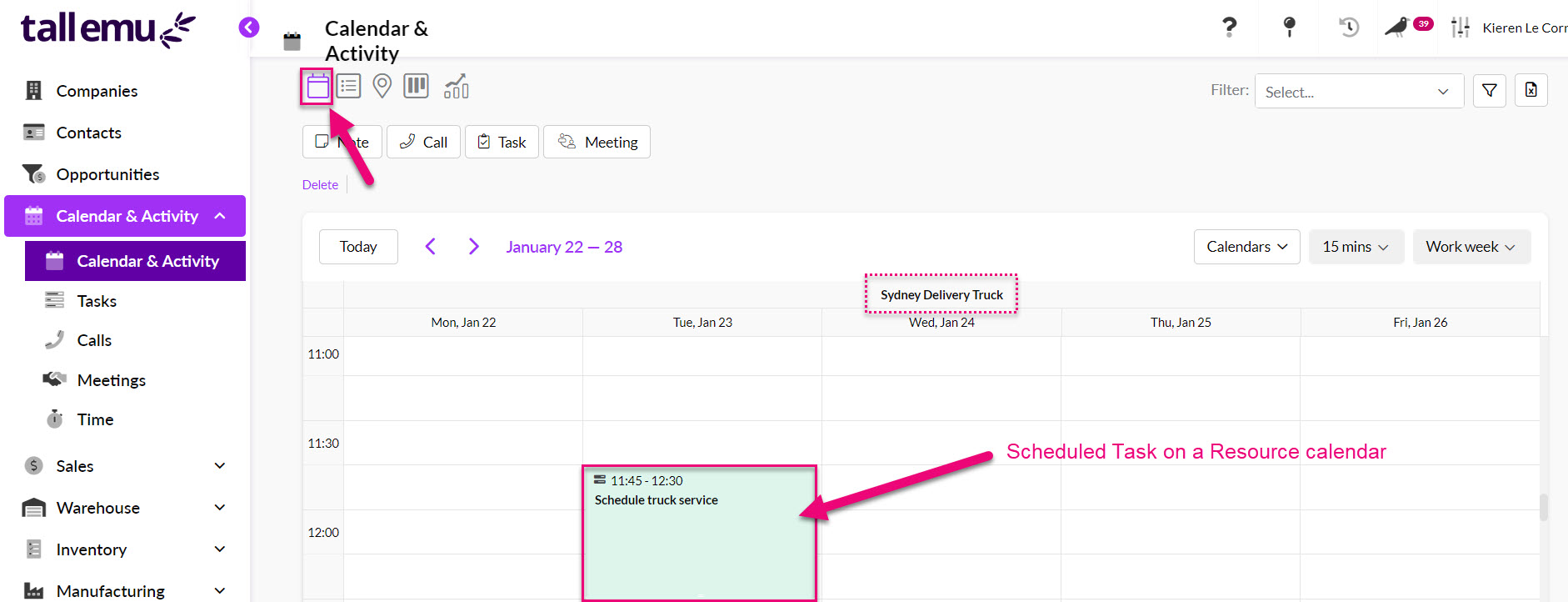
Task: Open the help question mark icon
Action: [1229, 28]
